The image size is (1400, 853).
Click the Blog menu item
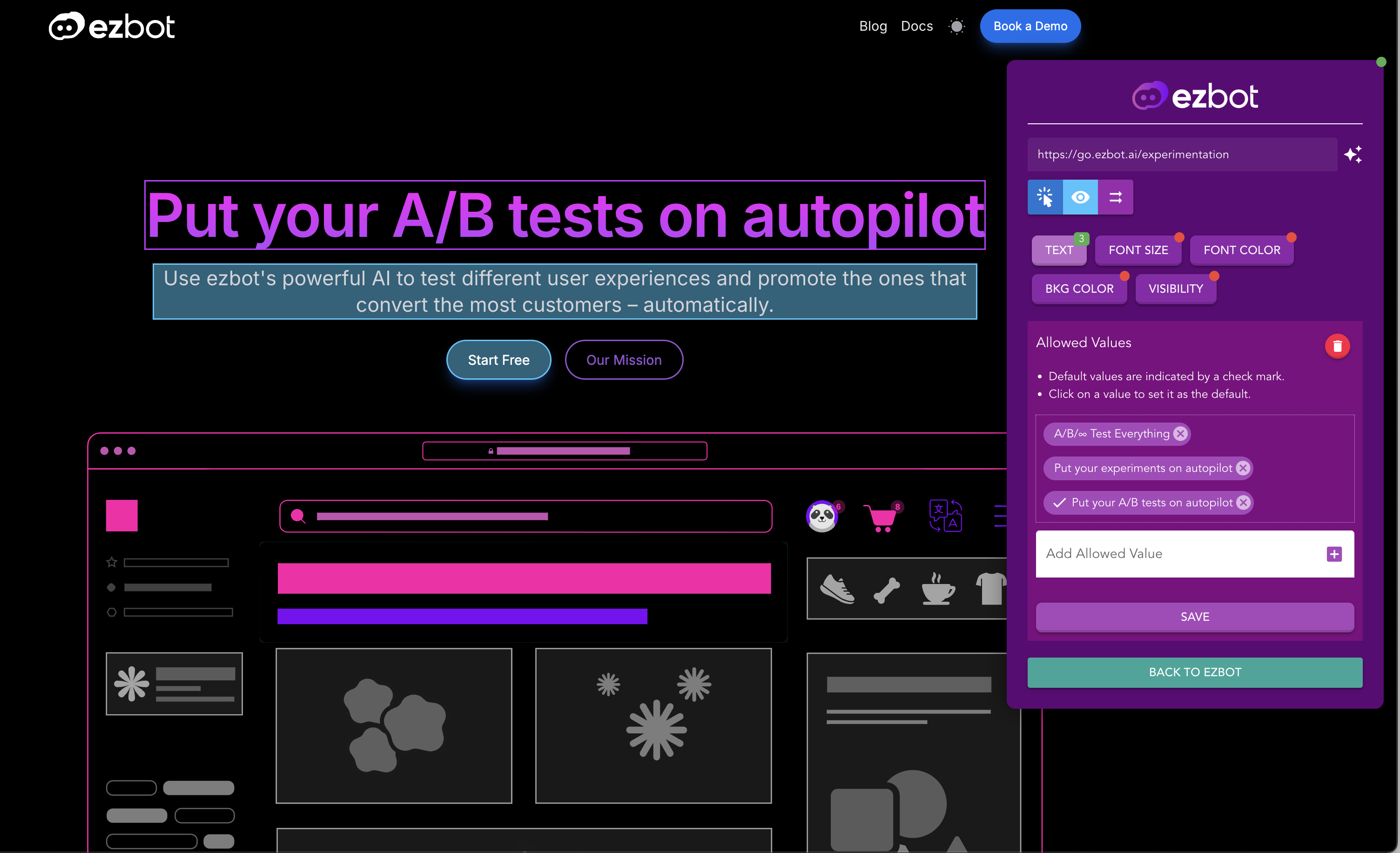point(872,26)
